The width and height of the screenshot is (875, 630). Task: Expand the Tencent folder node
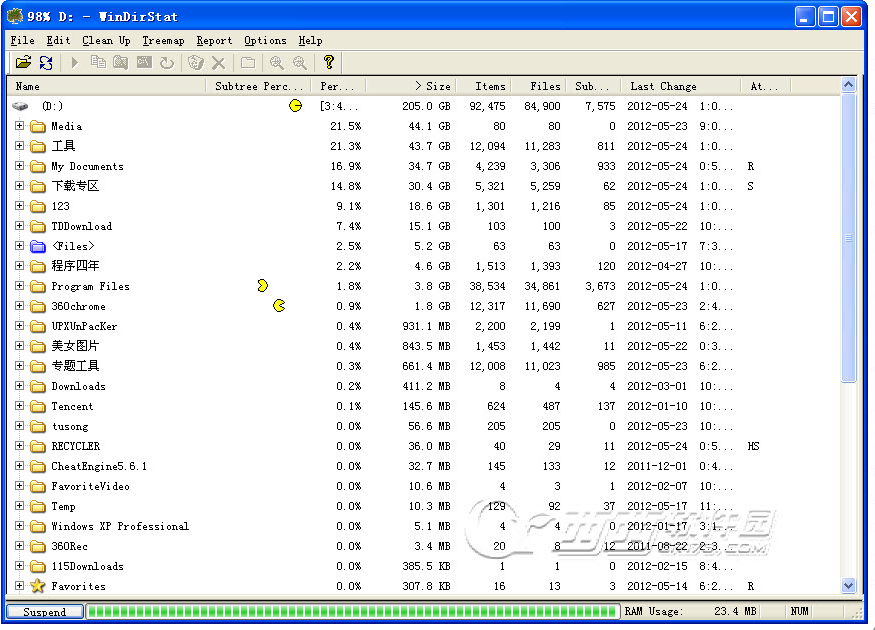(x=20, y=406)
